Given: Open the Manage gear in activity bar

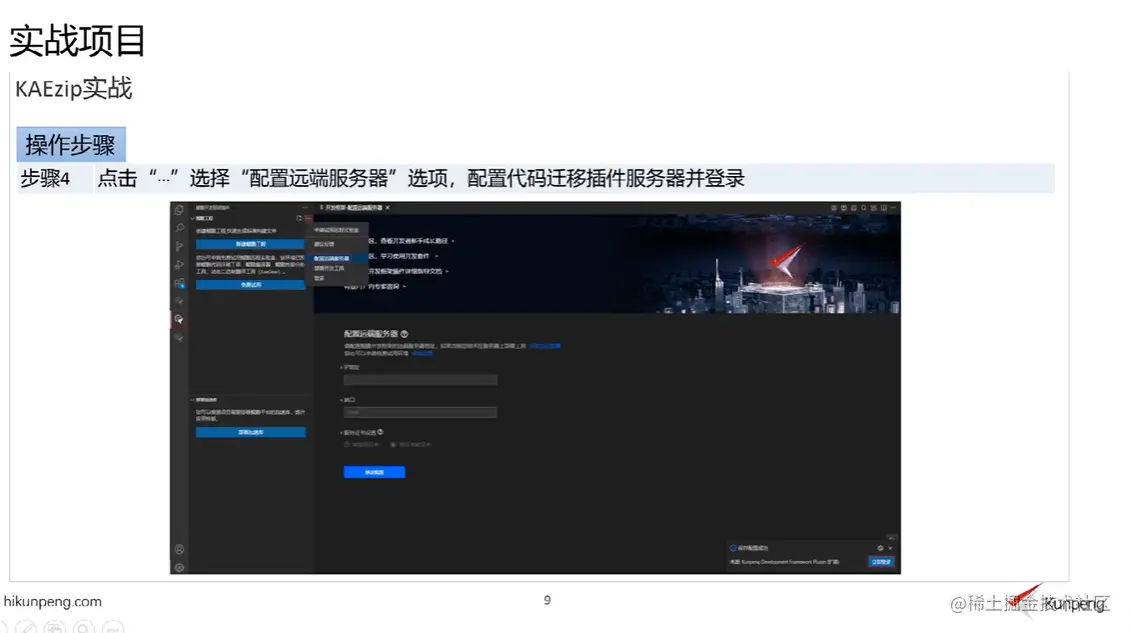Looking at the screenshot, I should 179,567.
